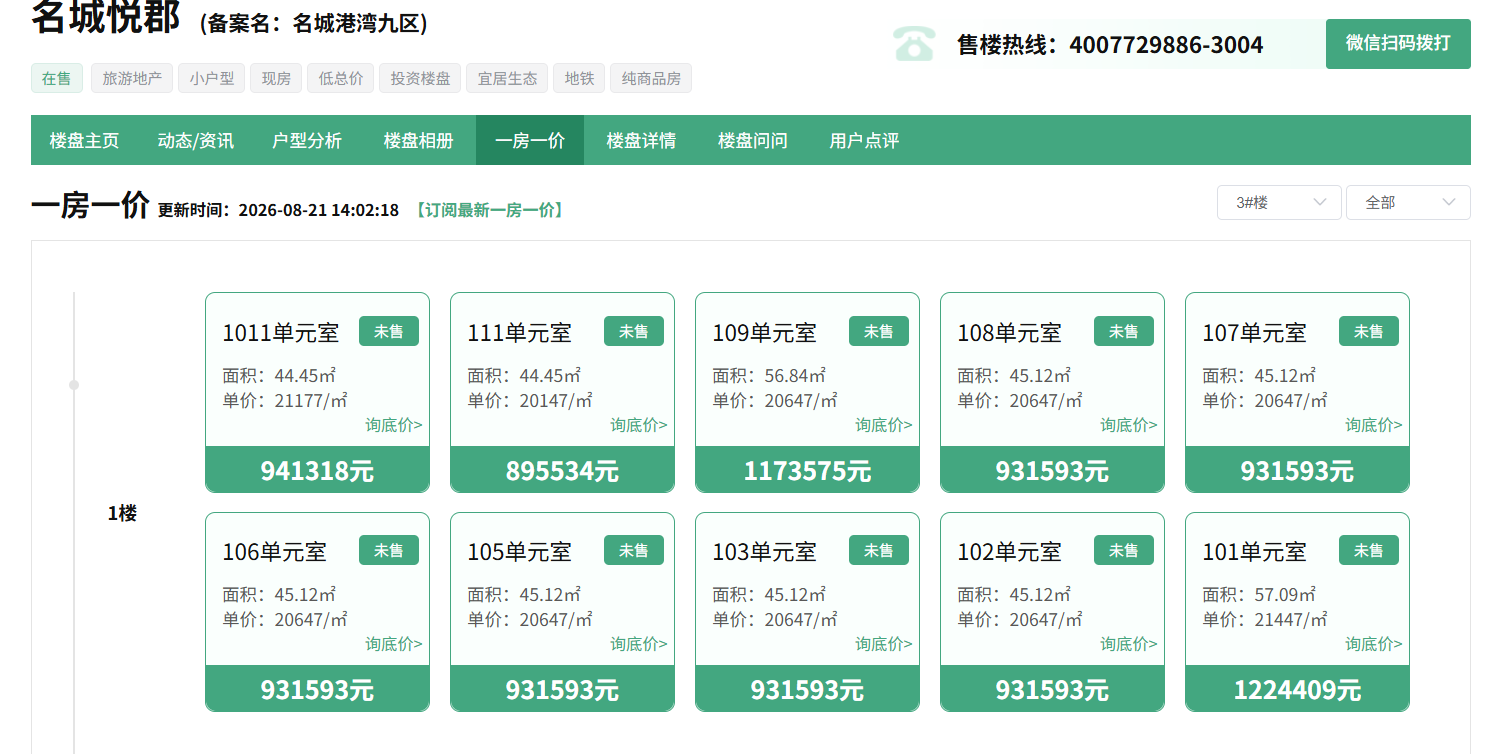1496x754 pixels.
Task: Click the 未售 badge on 102单元室
Action: coord(1124,550)
